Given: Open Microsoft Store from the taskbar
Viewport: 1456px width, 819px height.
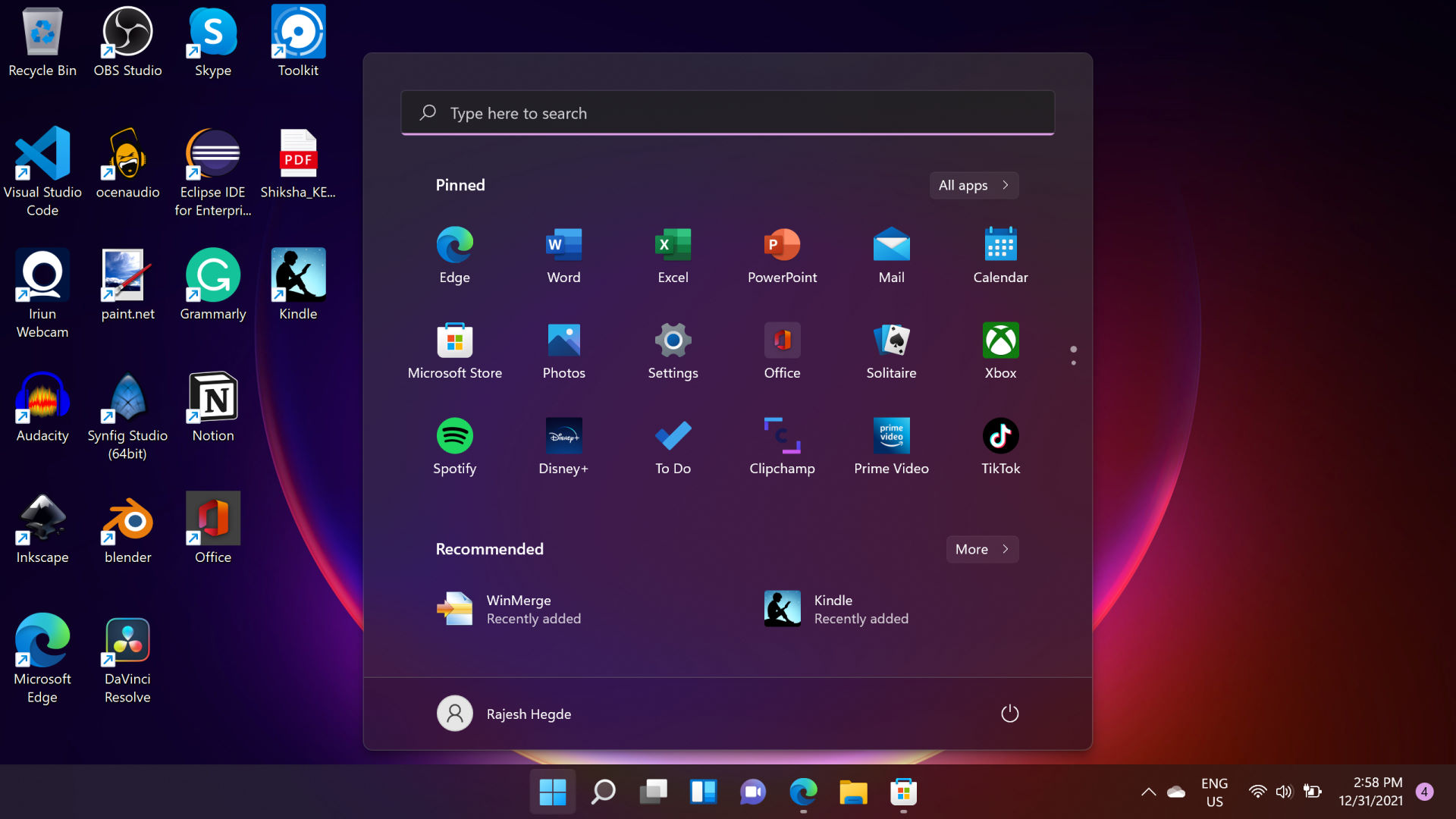Looking at the screenshot, I should point(903,792).
